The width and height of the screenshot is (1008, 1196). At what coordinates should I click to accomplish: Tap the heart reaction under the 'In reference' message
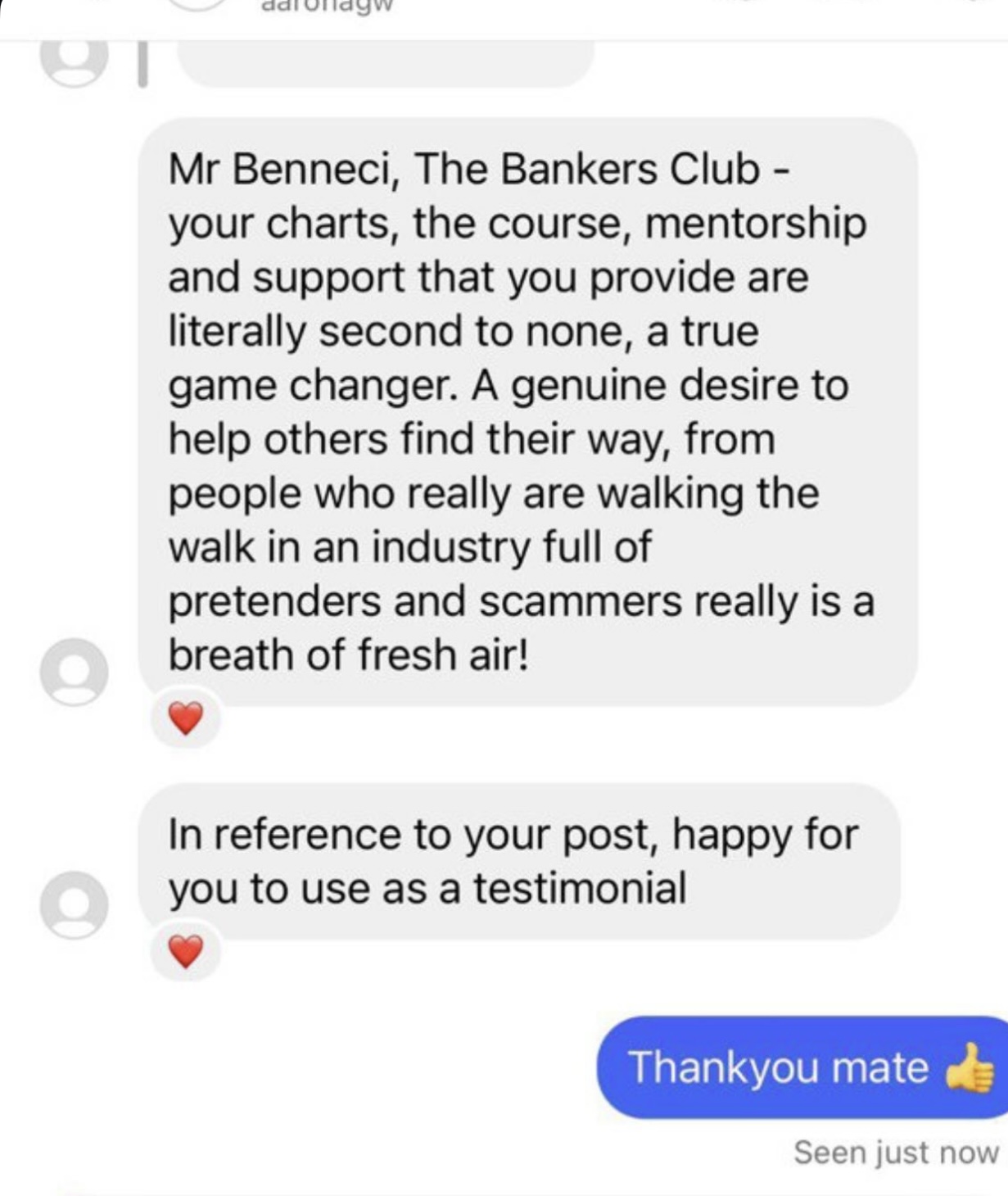[x=186, y=951]
